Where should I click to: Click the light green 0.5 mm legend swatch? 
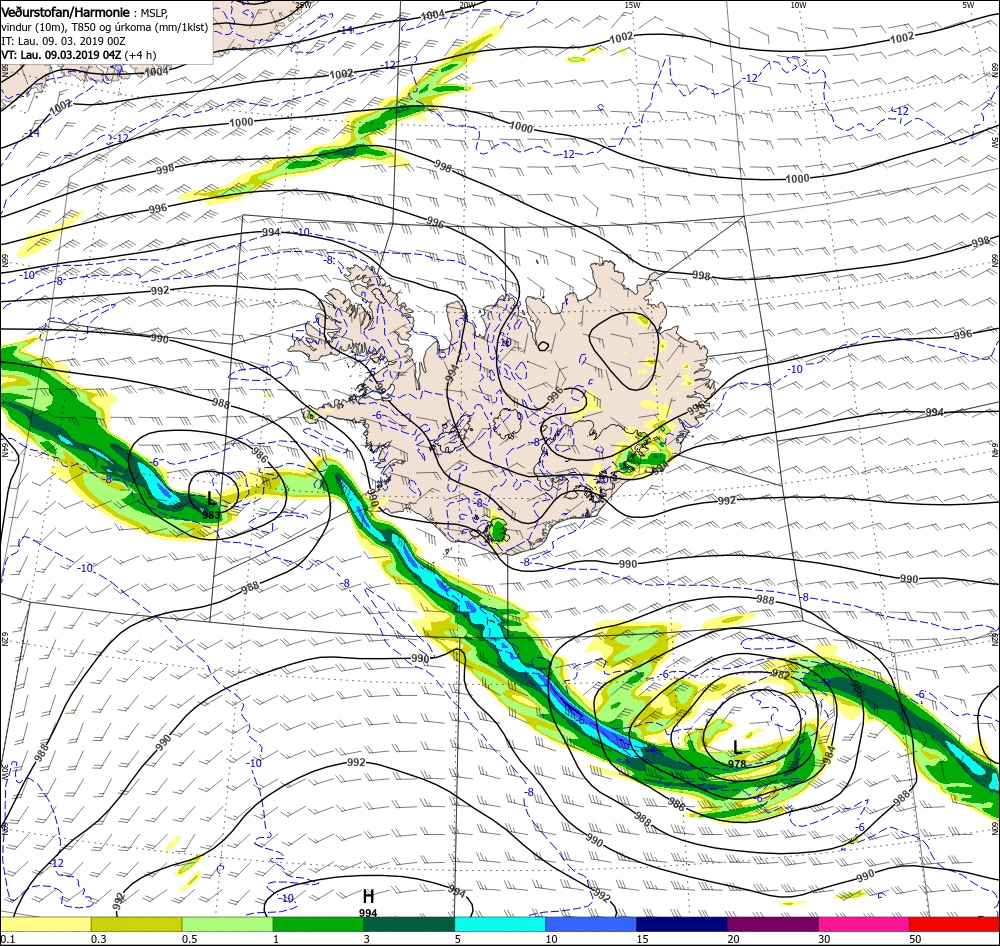(227, 925)
